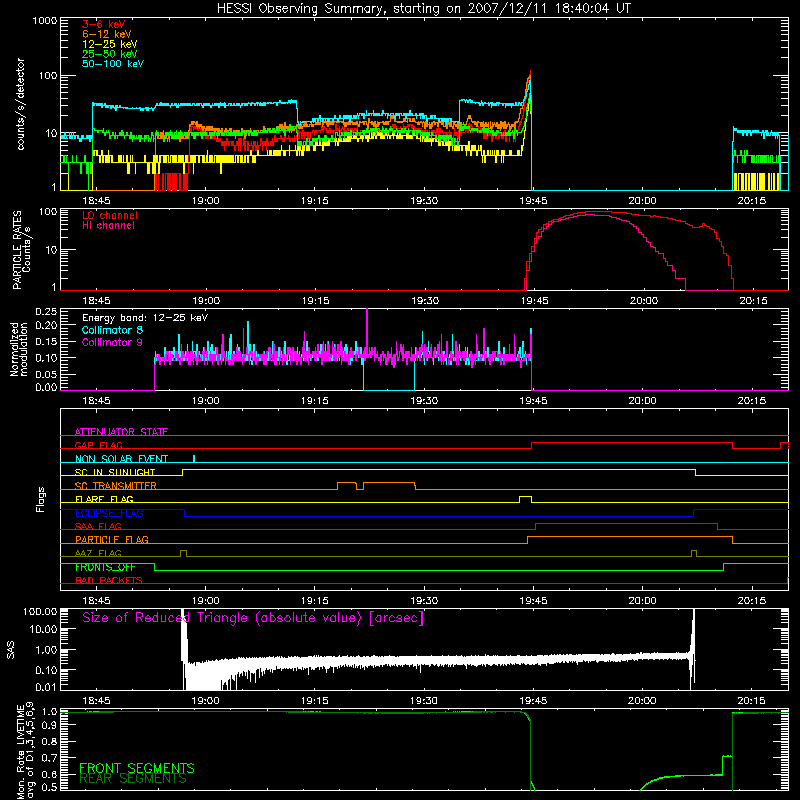Select the HI channel legend label
Image resolution: width=800 pixels, height=800 pixels.
[108, 225]
